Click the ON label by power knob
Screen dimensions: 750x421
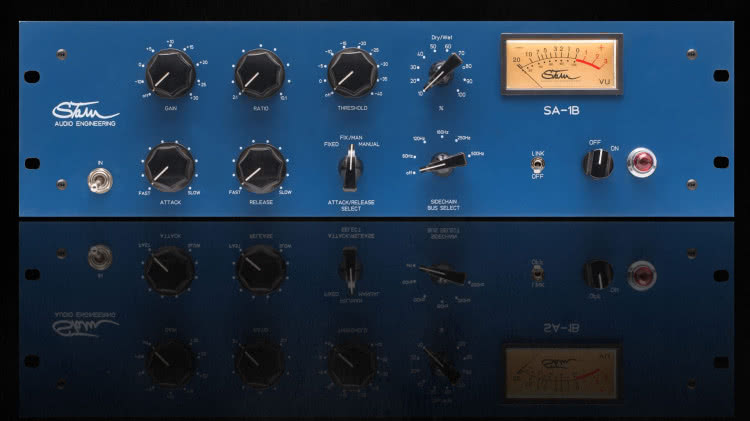coord(615,149)
